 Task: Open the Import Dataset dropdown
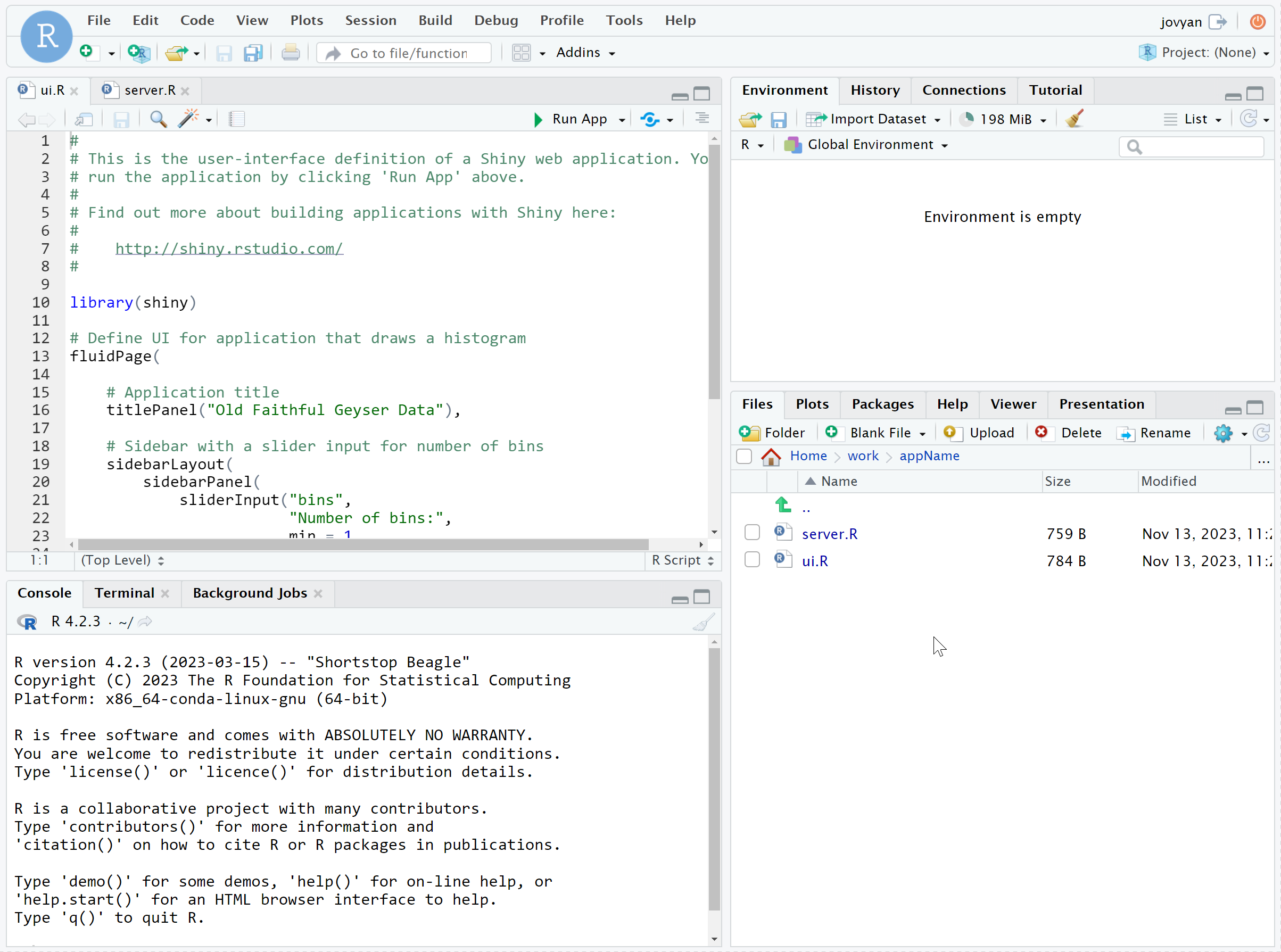tap(873, 119)
